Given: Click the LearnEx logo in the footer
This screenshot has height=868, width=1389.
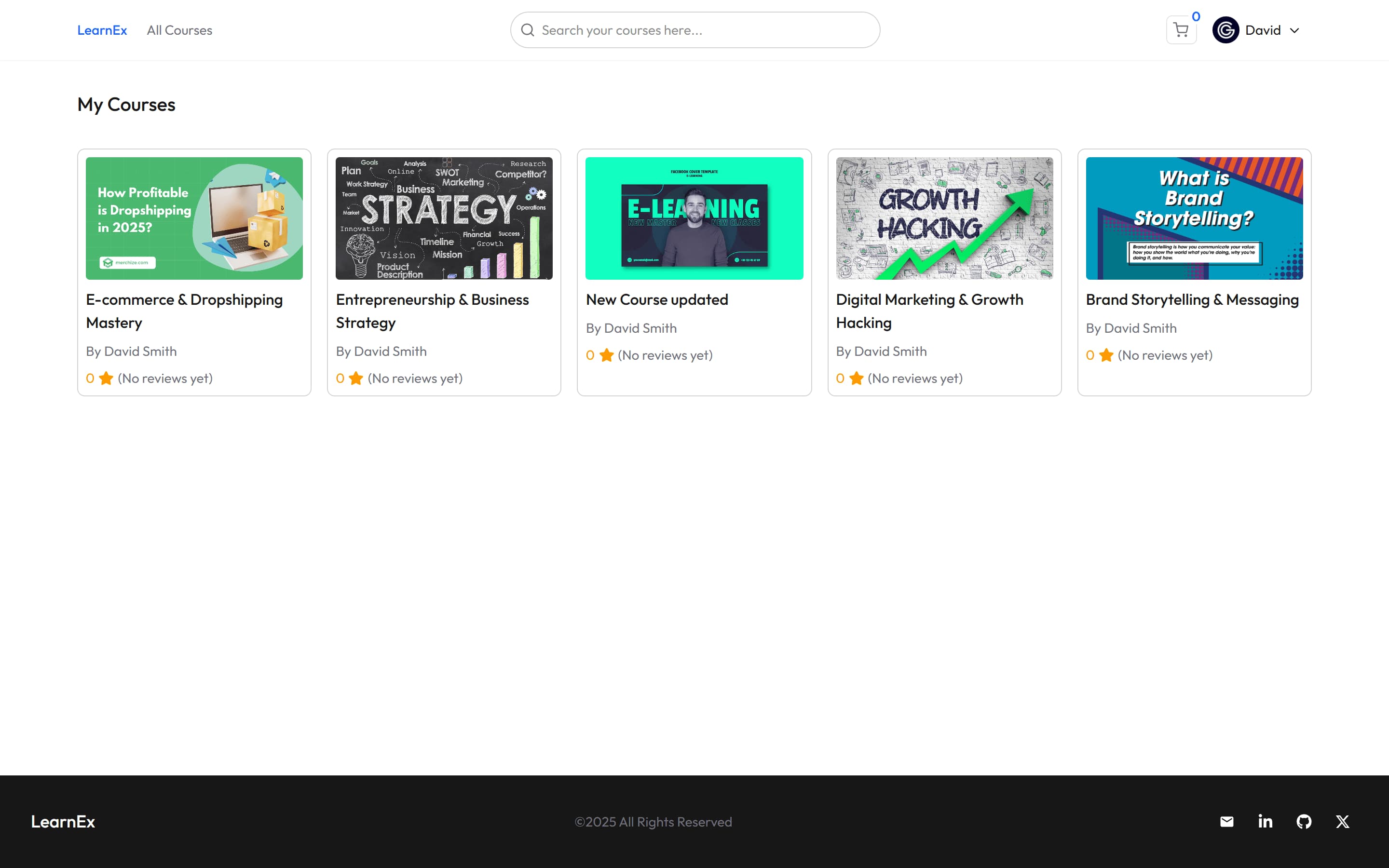Looking at the screenshot, I should click(x=63, y=822).
